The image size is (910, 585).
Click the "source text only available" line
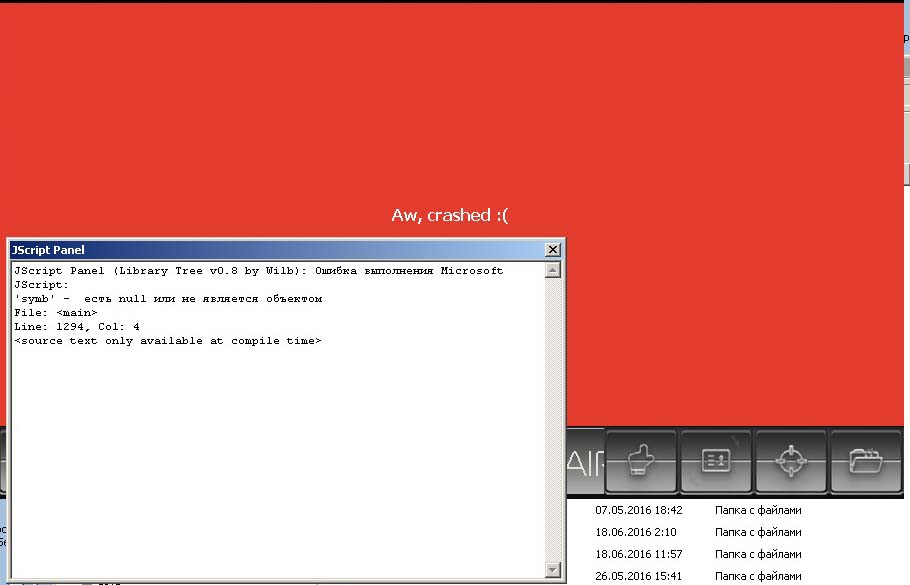(x=168, y=341)
